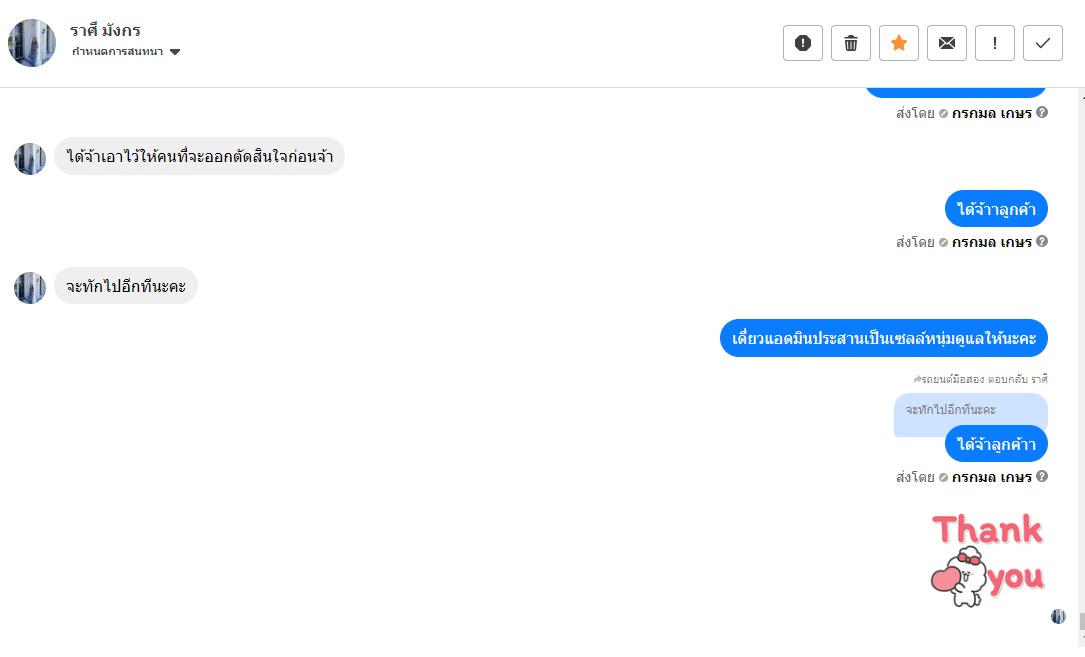This screenshot has width=1085, height=657.
Task: Click avatar beside ได้จ้าเอาไว้ให้คนที่จะออกตัดสินใจก่อนจ้า message
Action: coord(30,159)
